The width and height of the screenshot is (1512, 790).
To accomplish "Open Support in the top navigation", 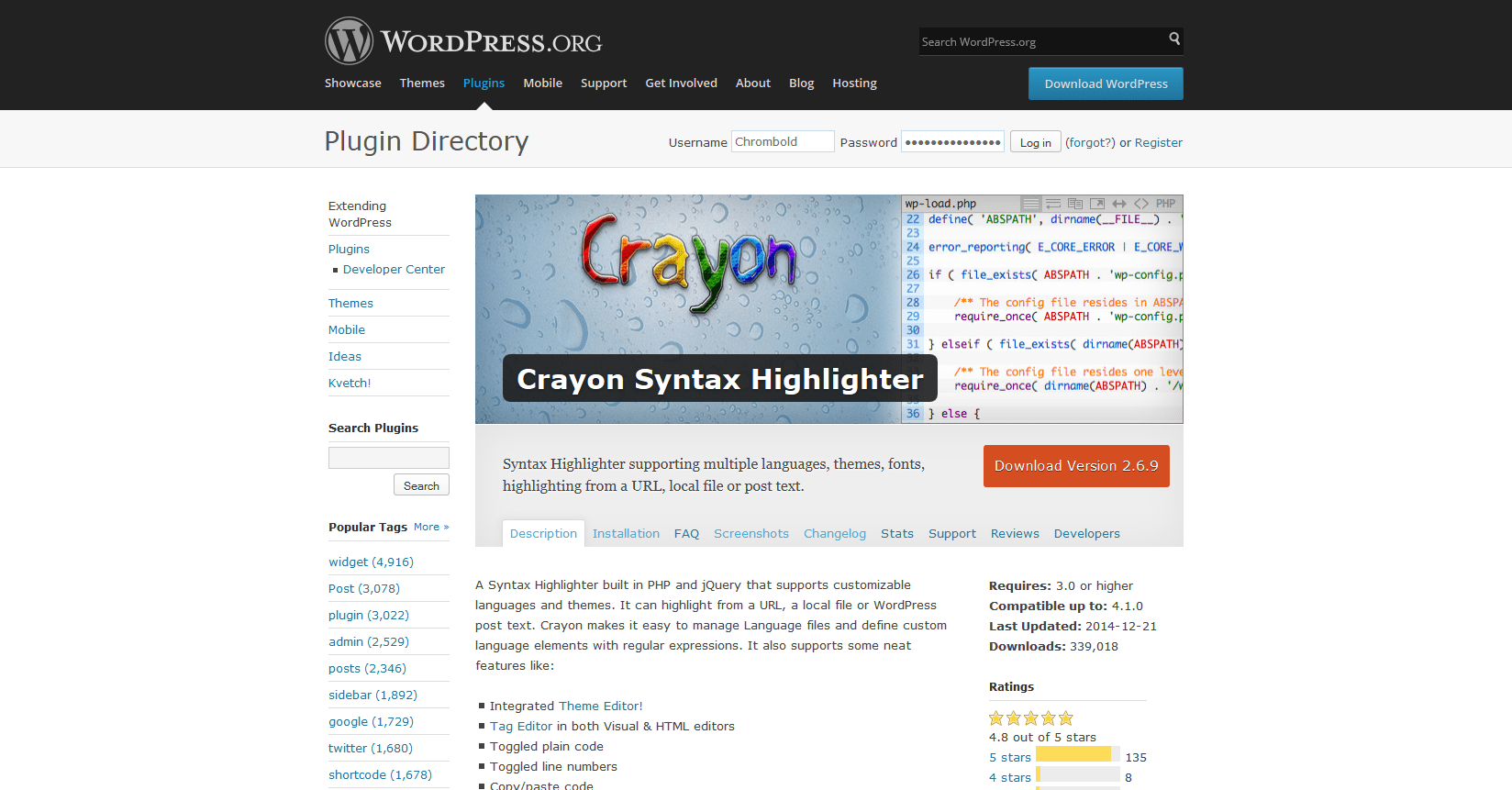I will (x=604, y=83).
